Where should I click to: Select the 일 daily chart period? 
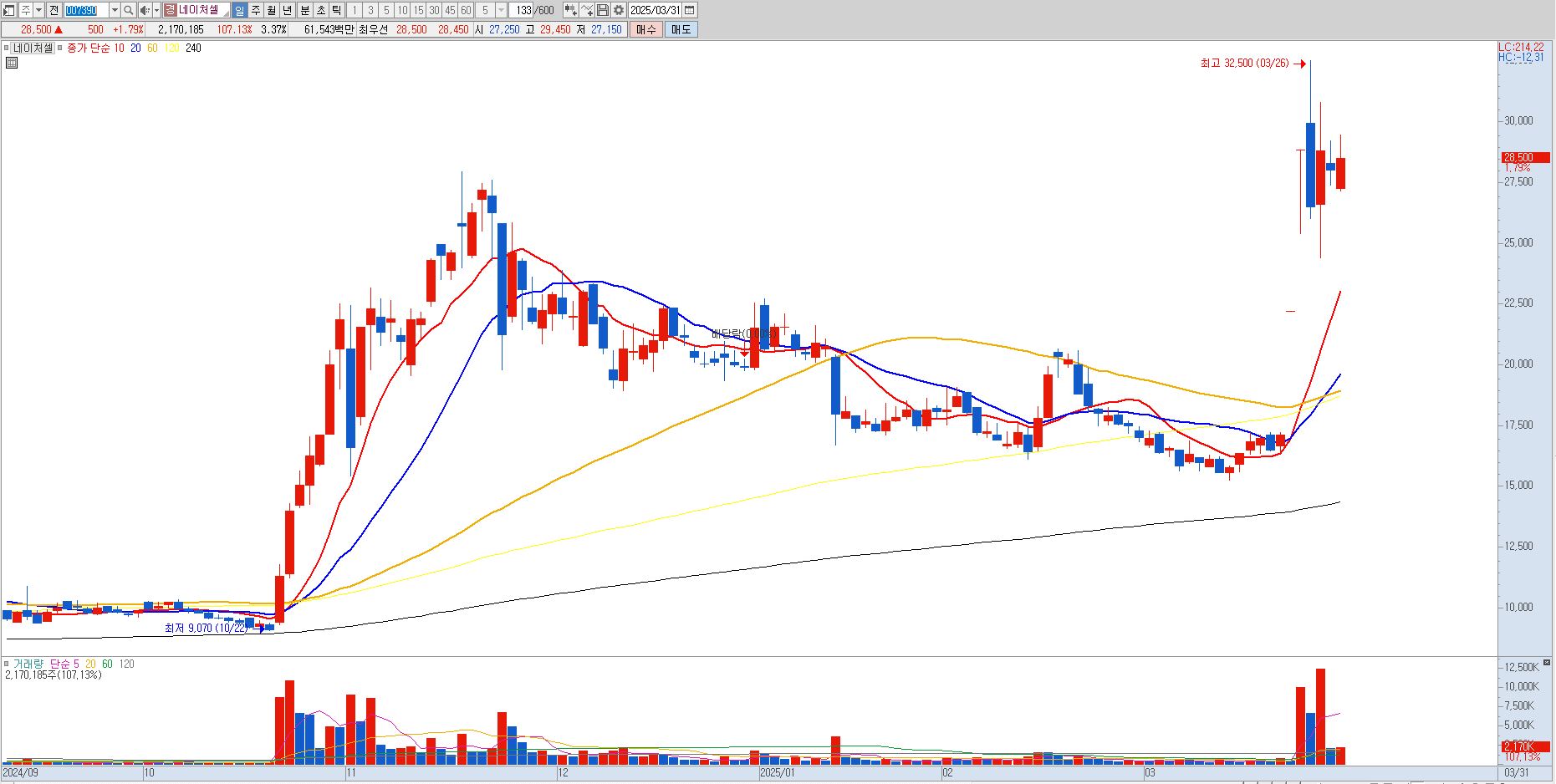[x=240, y=10]
